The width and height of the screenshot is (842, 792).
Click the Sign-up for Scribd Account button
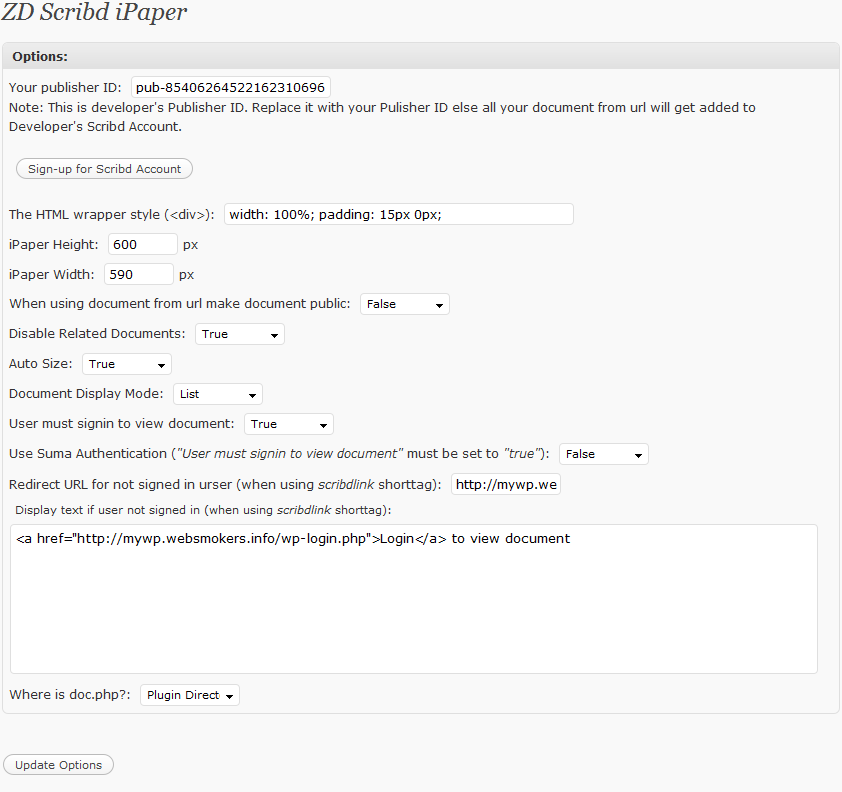click(x=104, y=169)
